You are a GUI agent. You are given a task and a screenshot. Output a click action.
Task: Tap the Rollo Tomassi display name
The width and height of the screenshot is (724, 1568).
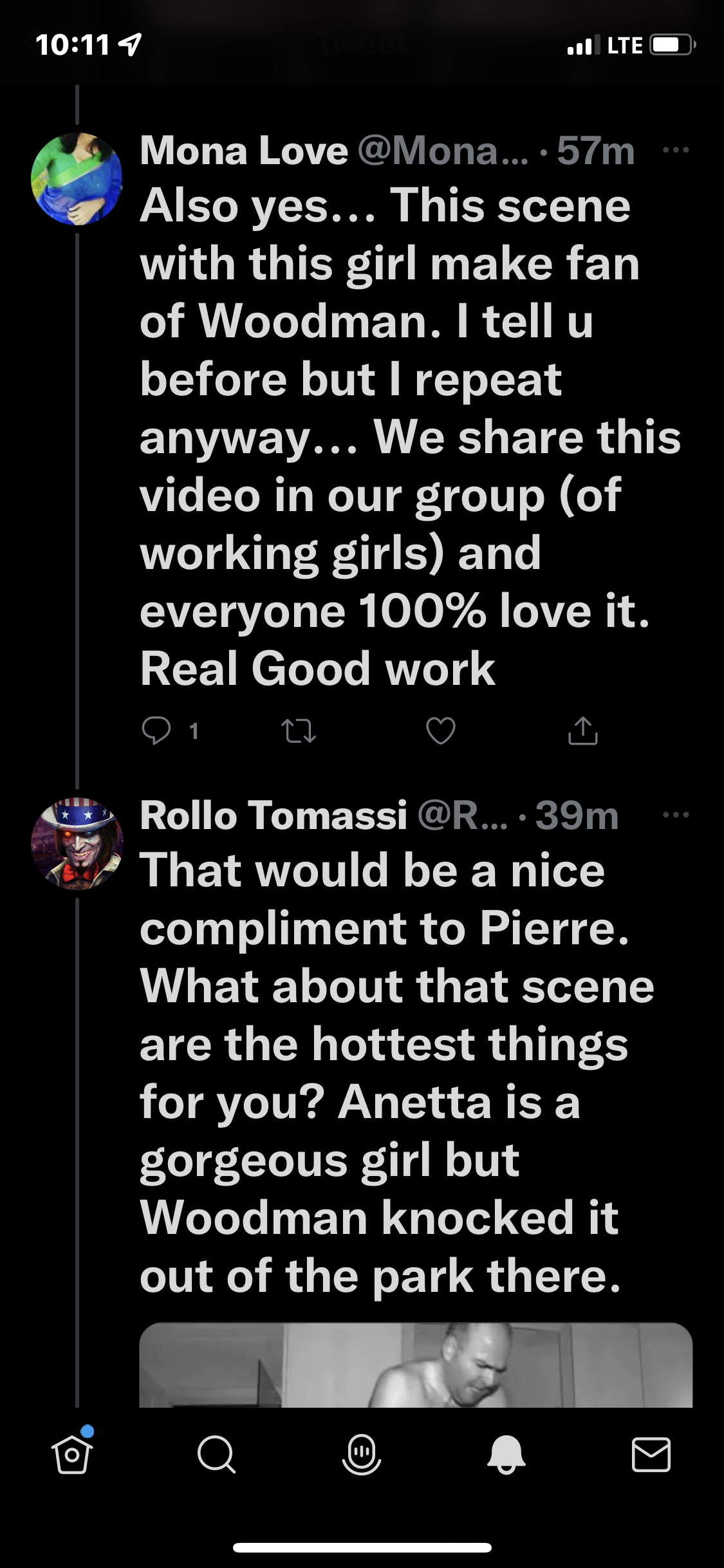pos(274,816)
